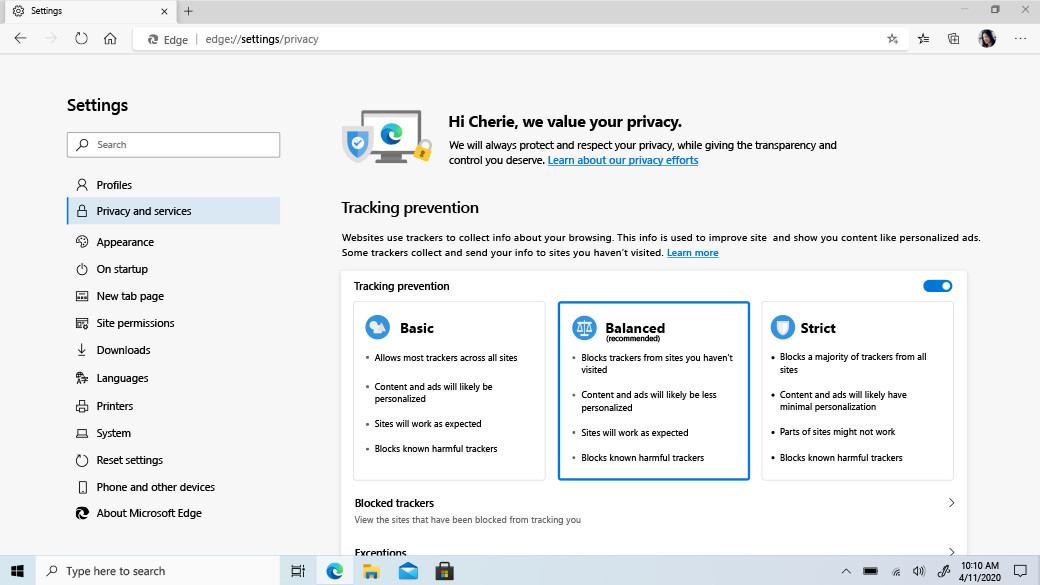Turn off the Tracking prevention toggle

point(937,286)
